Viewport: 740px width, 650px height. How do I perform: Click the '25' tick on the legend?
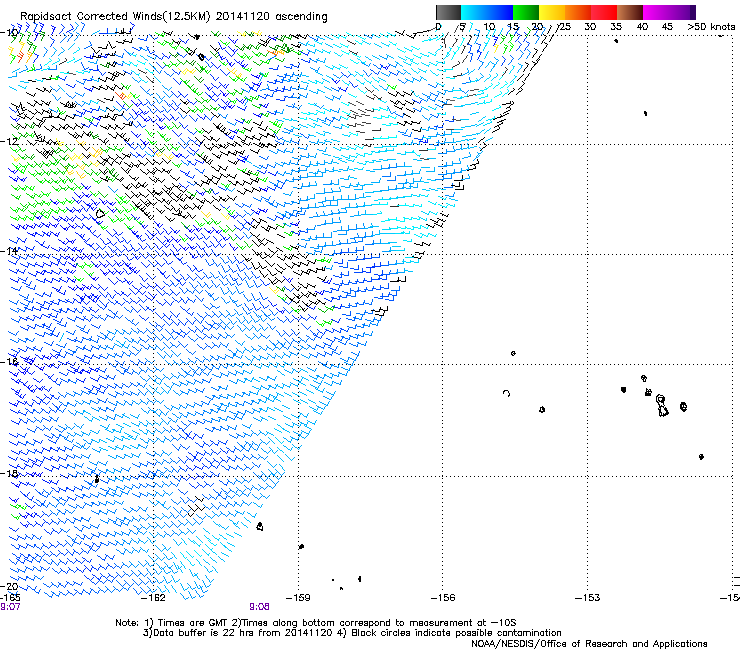click(565, 27)
